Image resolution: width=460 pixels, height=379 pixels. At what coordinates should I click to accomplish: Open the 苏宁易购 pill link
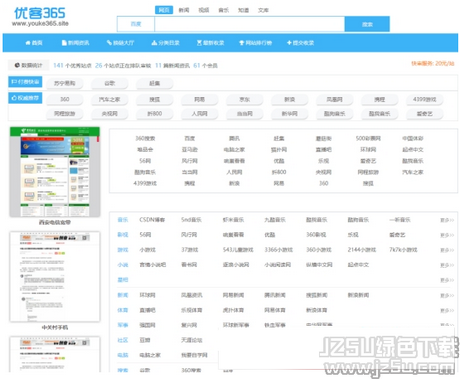(65, 83)
